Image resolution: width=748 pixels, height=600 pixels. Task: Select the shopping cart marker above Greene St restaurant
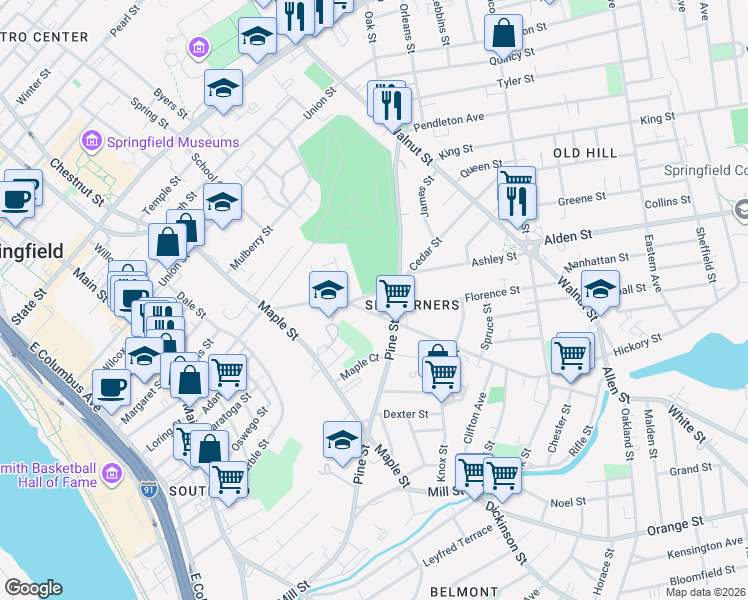[517, 175]
